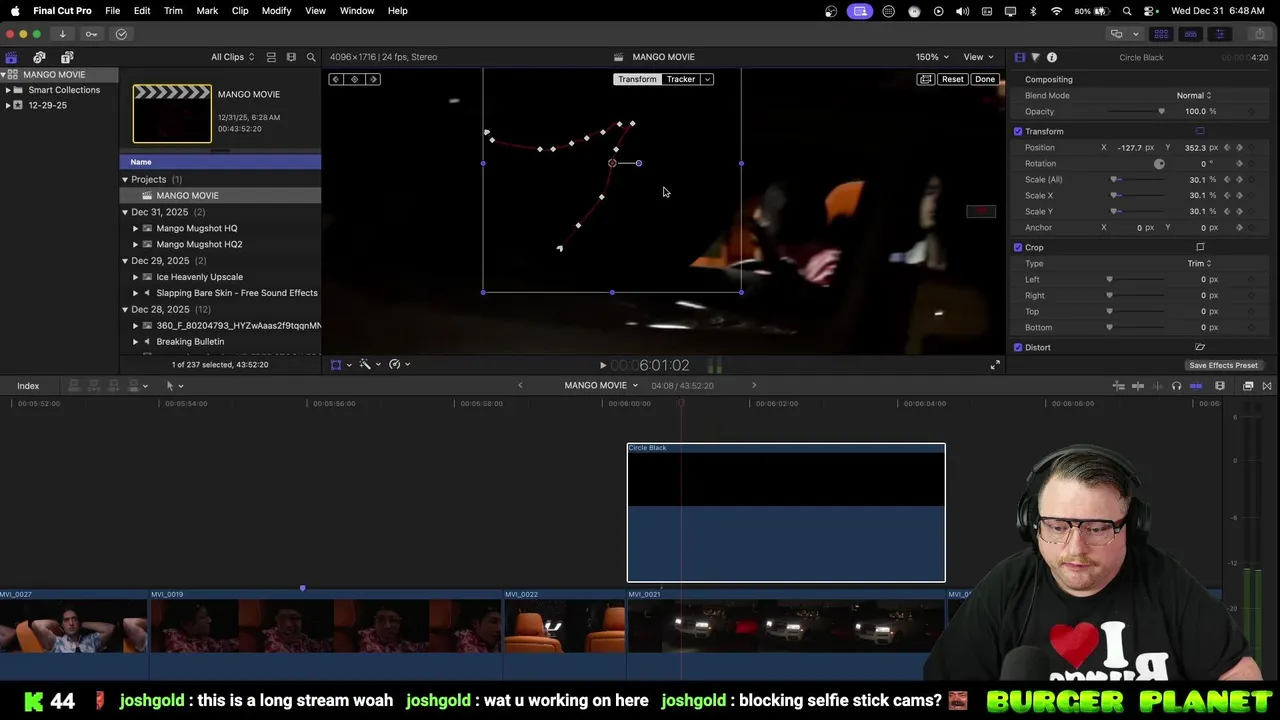Screen dimensions: 1280x720
Task: Open the Mark menu
Action: tap(207, 10)
